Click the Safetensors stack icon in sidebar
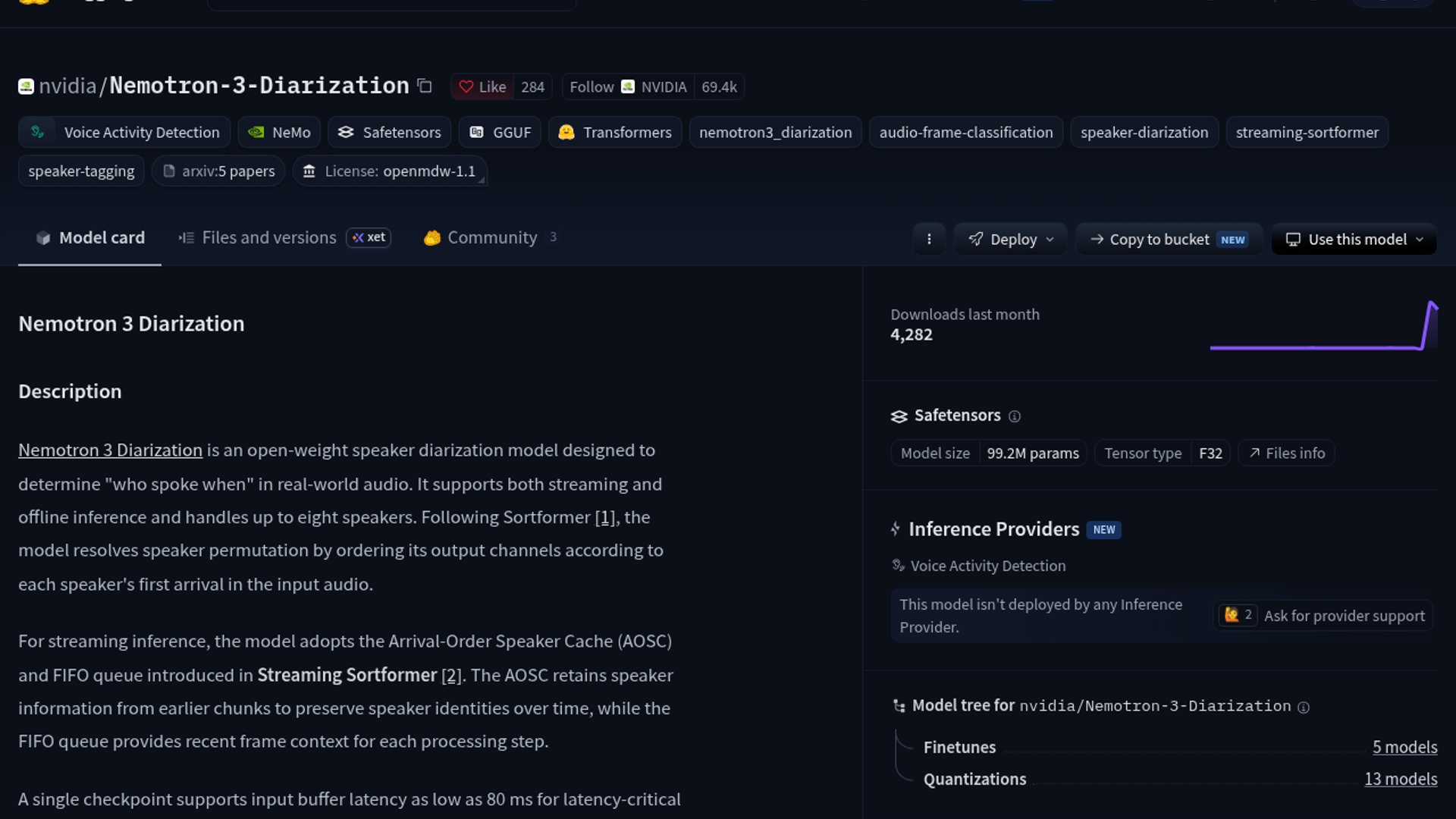This screenshot has height=819, width=1456. click(x=899, y=416)
